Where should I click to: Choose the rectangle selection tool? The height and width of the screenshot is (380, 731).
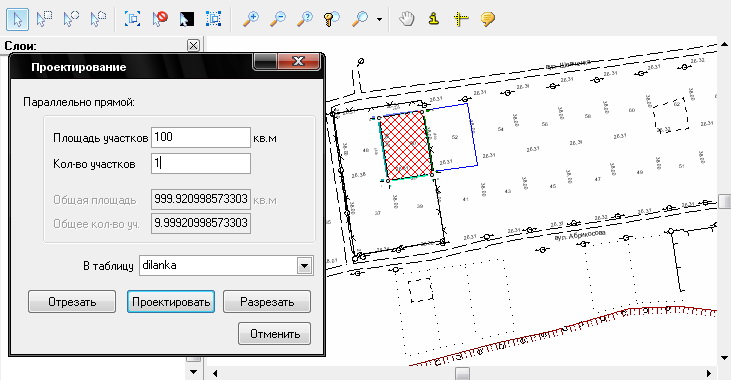tap(44, 19)
